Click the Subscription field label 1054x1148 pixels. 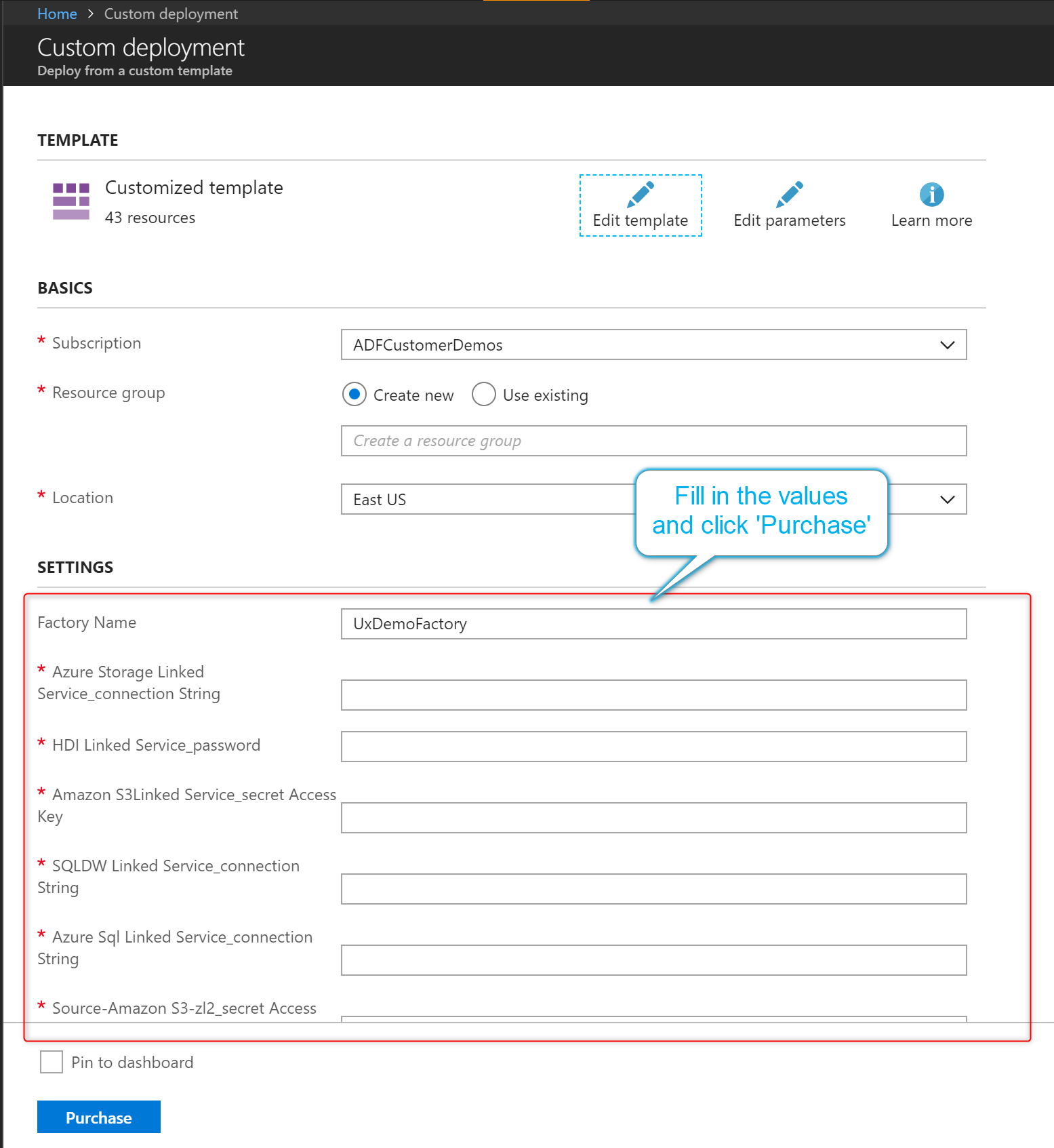click(x=96, y=343)
